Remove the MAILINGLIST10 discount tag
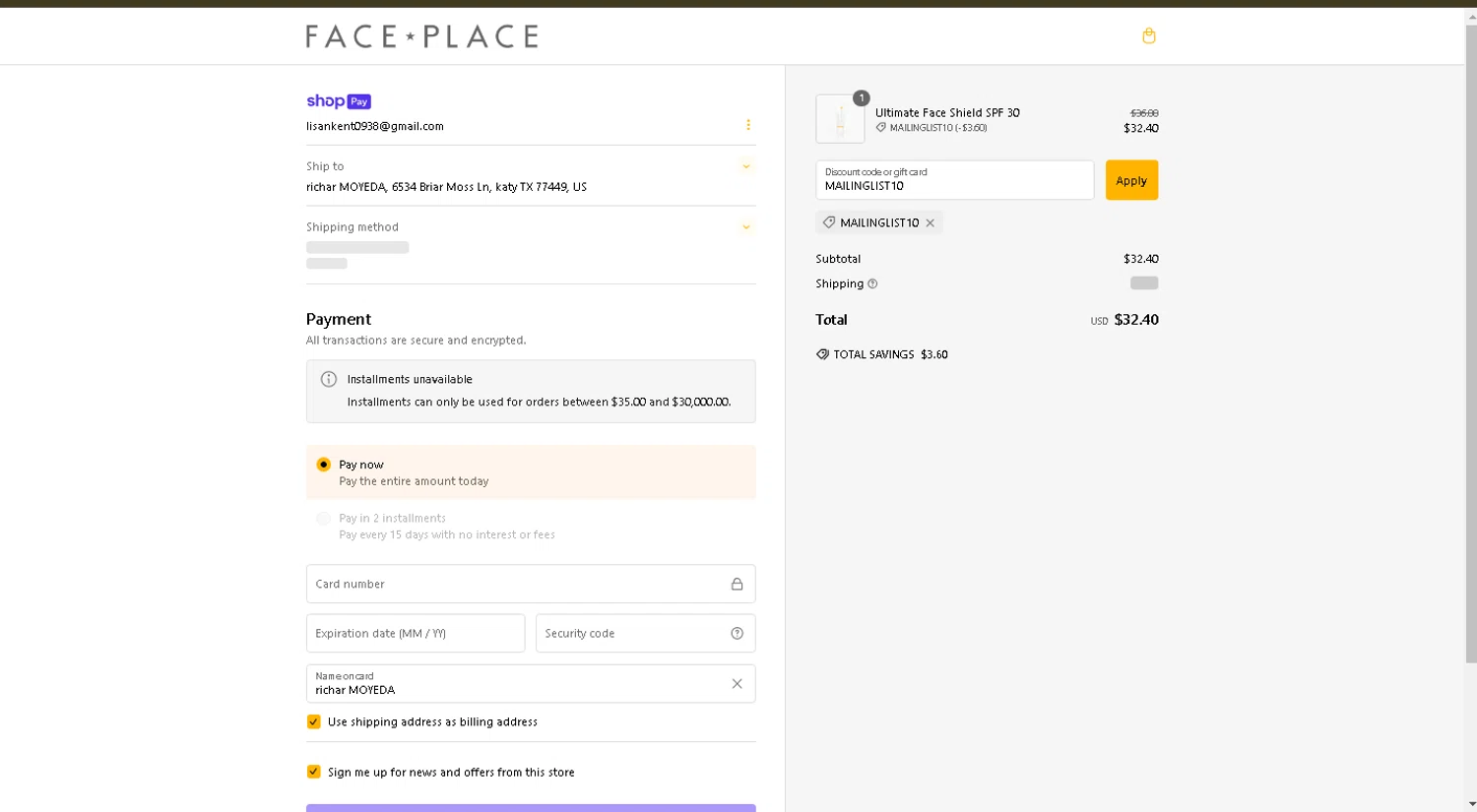 (930, 223)
